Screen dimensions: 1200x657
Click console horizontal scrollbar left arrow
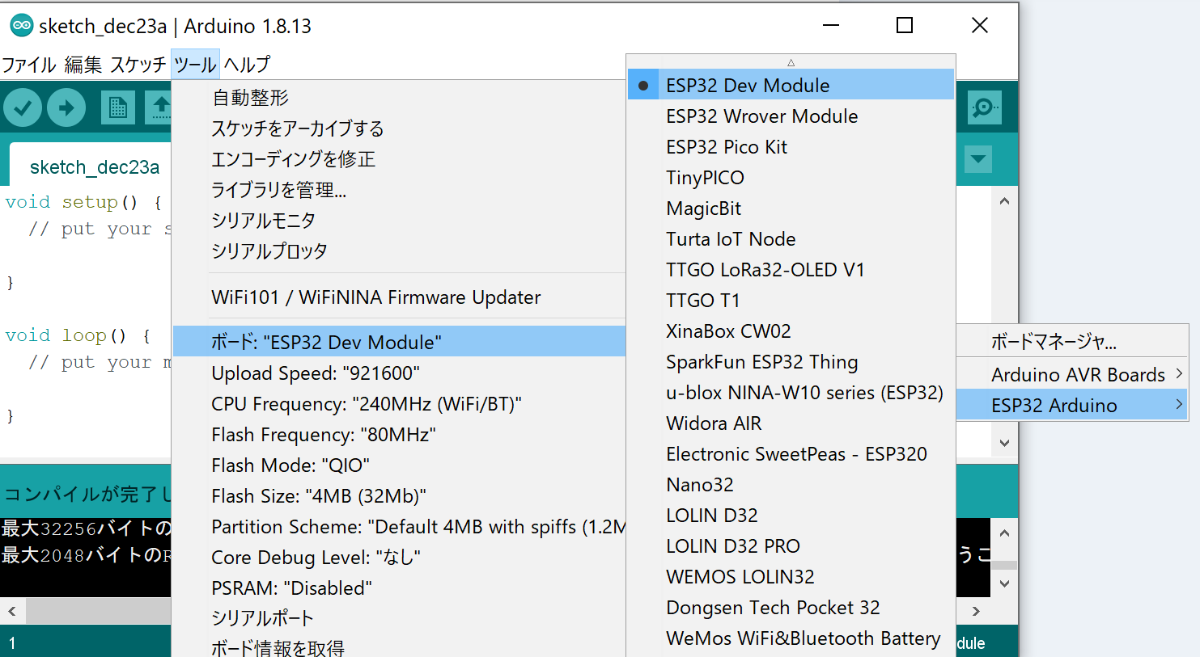[x=10, y=610]
